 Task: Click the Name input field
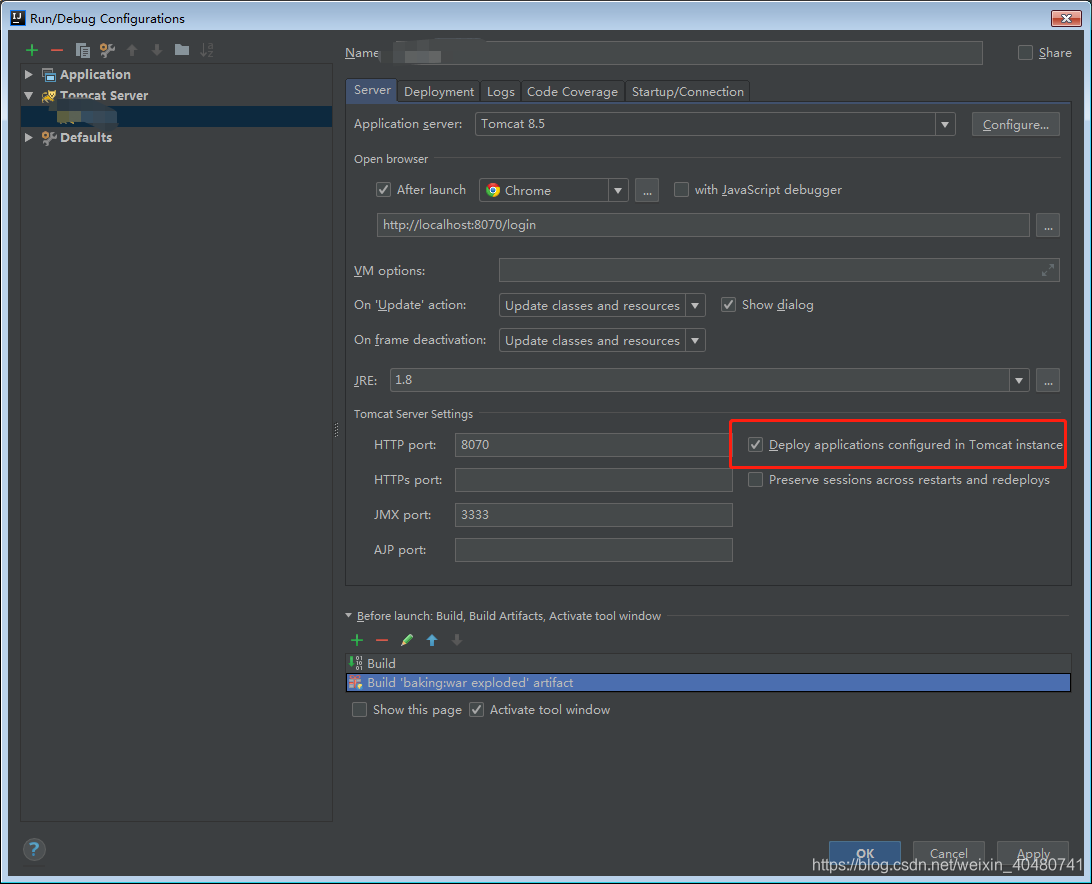[682, 53]
